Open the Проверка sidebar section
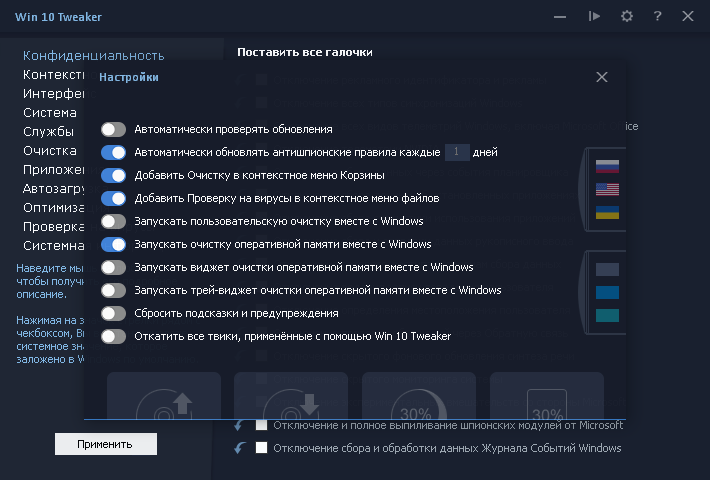Screen dimensions: 710x480 point(53,227)
